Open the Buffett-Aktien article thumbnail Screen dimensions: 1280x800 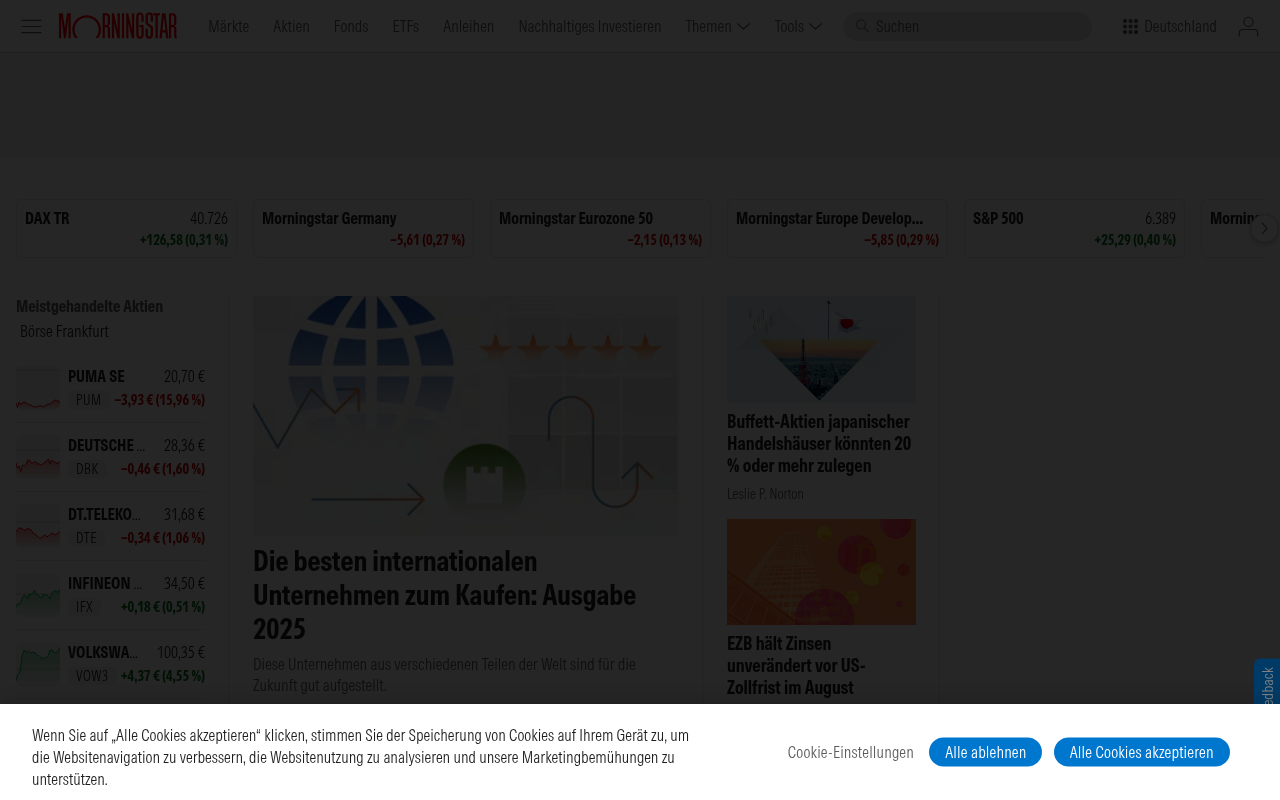click(821, 349)
